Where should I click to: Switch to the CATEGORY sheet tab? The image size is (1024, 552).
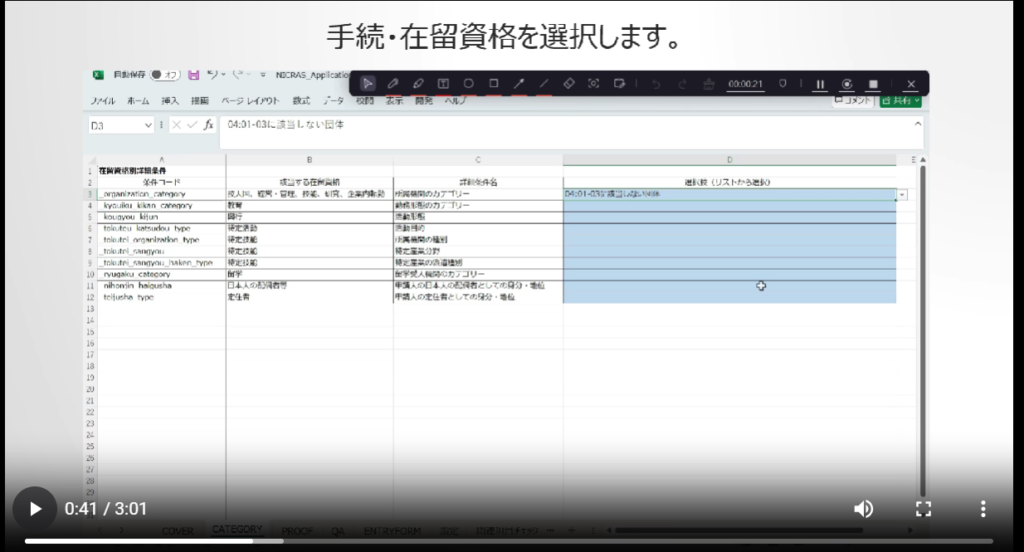[x=238, y=529]
